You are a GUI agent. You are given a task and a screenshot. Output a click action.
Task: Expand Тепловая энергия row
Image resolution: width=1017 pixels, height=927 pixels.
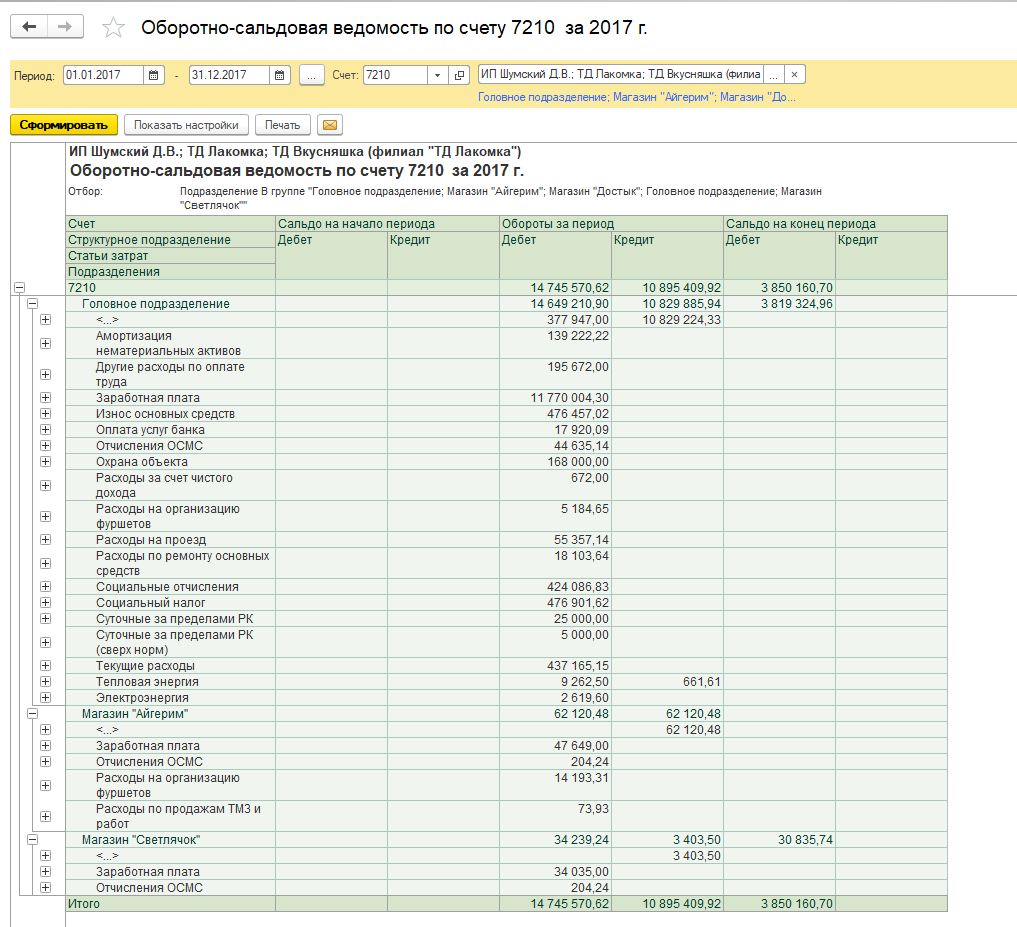(45, 681)
